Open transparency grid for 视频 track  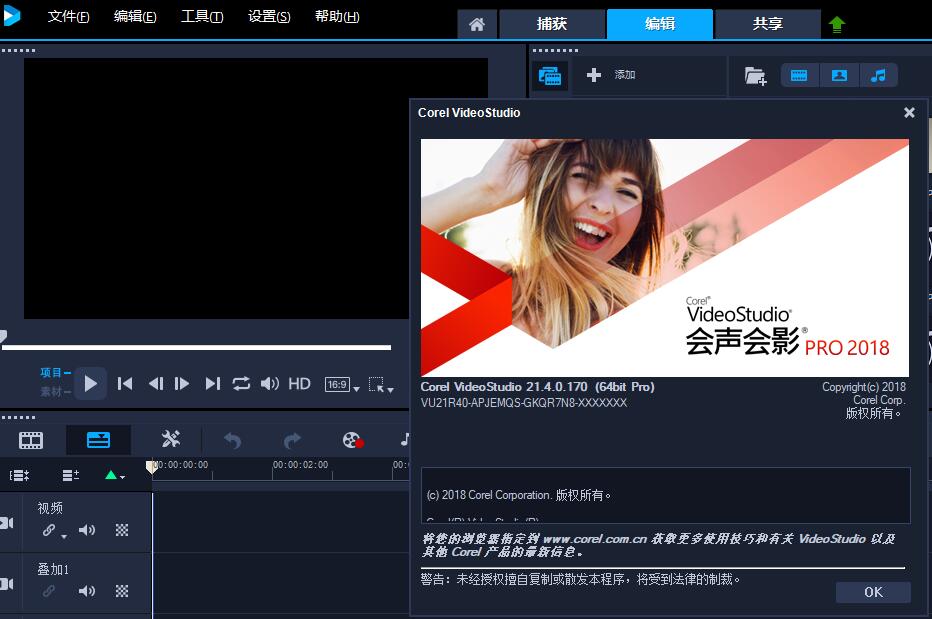[x=122, y=530]
